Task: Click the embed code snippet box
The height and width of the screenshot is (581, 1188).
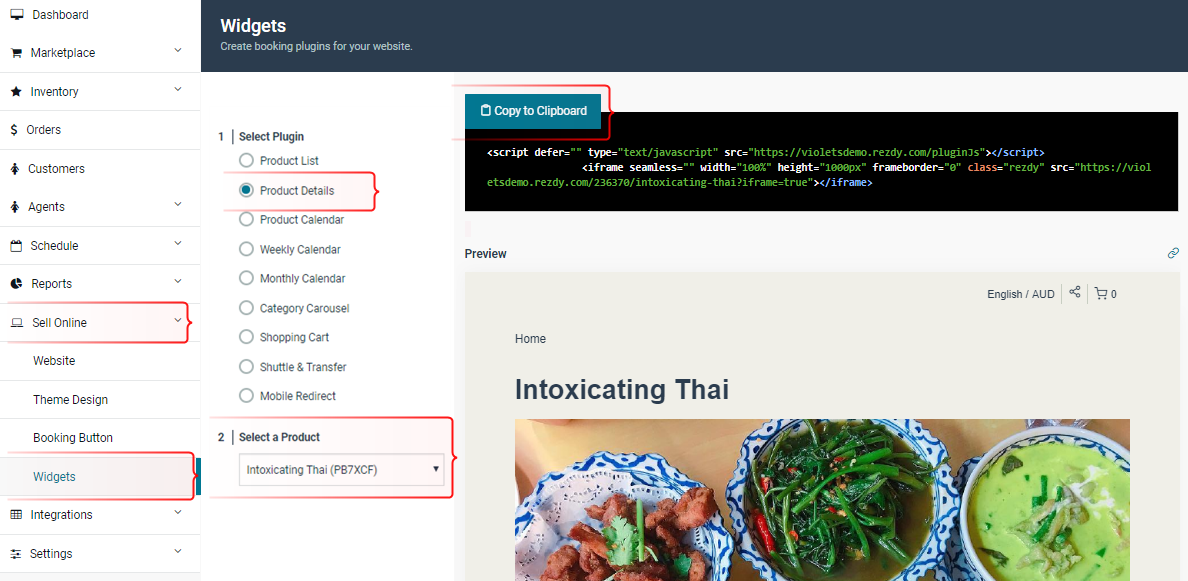Action: click(821, 161)
